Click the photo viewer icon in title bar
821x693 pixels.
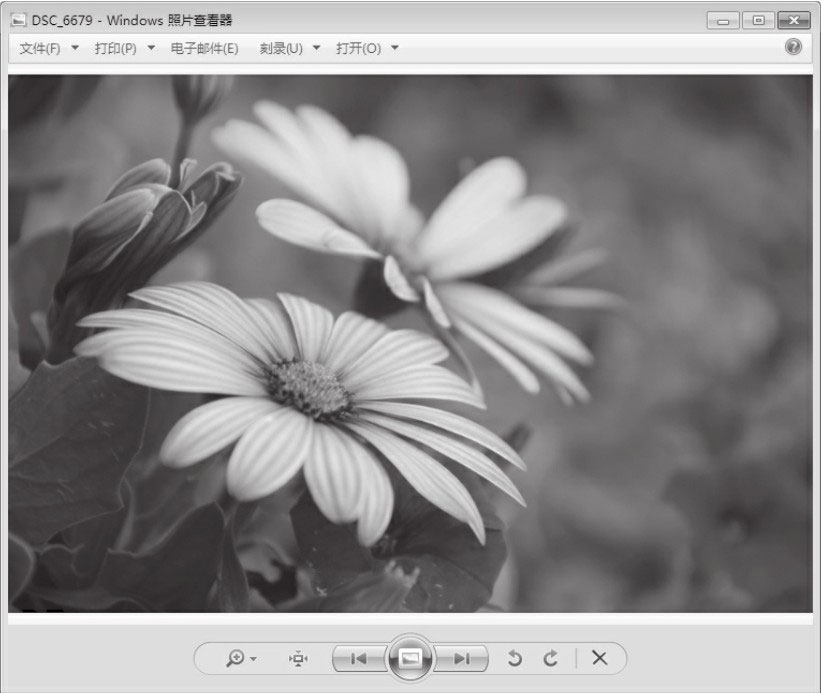click(x=18, y=20)
